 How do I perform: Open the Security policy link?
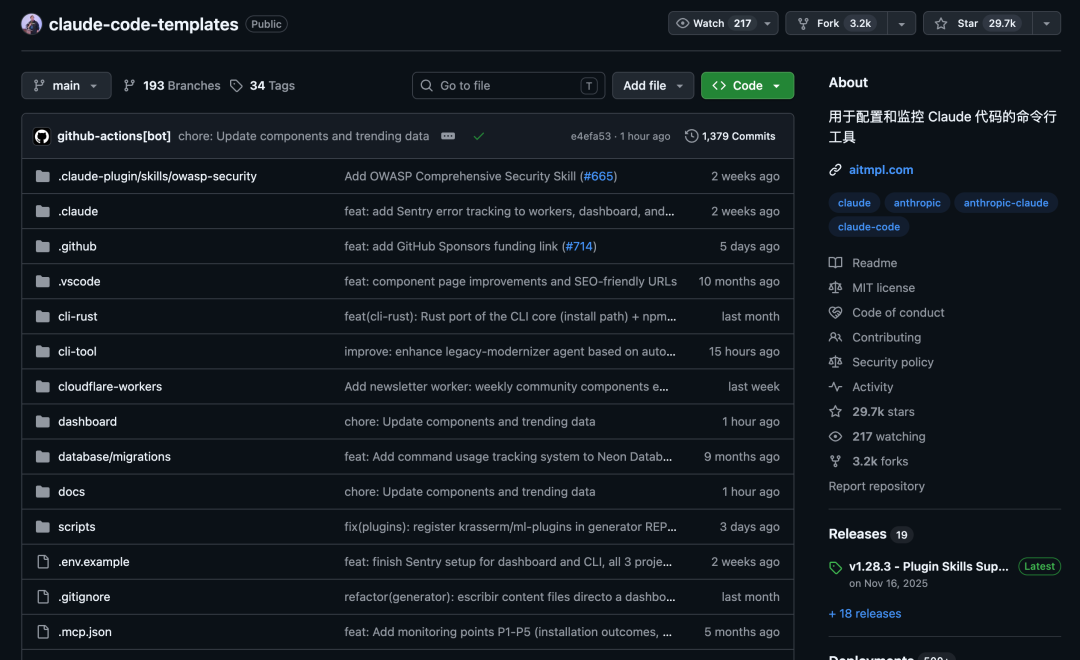(x=893, y=362)
